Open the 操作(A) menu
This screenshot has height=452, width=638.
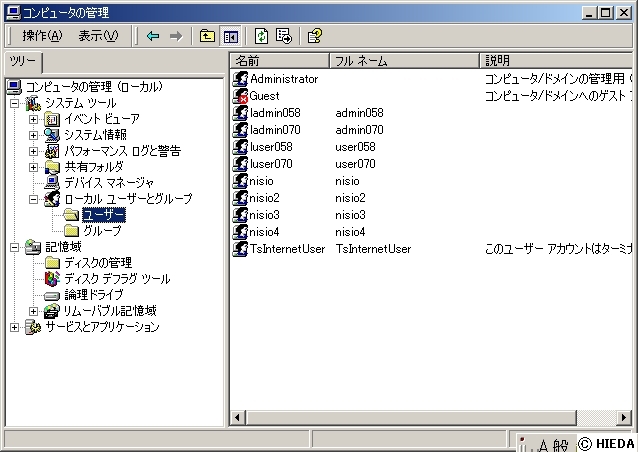click(x=42, y=36)
